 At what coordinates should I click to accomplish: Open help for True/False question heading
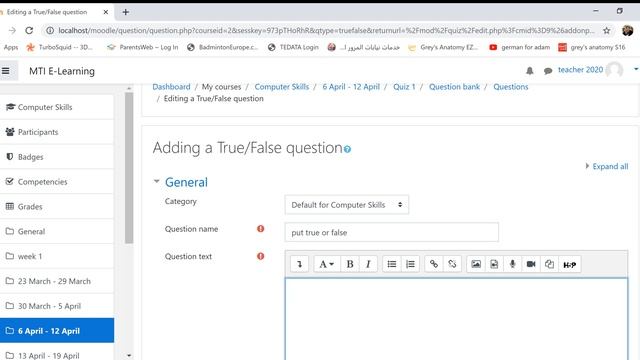tap(347, 149)
